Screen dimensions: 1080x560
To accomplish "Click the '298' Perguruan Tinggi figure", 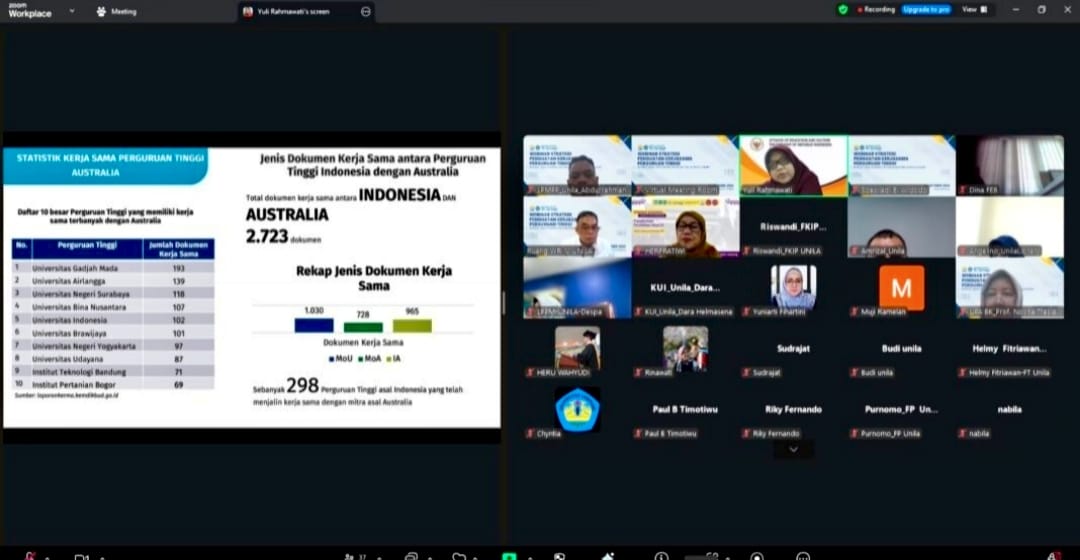I will (x=302, y=385).
